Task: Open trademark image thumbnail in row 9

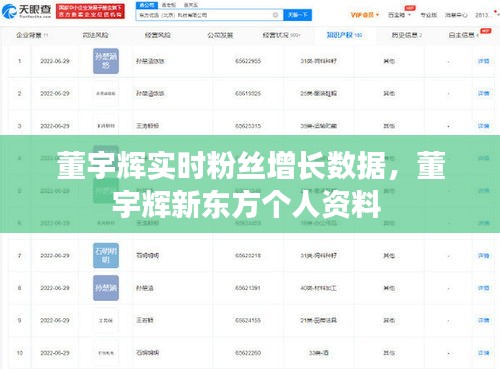Action: point(106,320)
